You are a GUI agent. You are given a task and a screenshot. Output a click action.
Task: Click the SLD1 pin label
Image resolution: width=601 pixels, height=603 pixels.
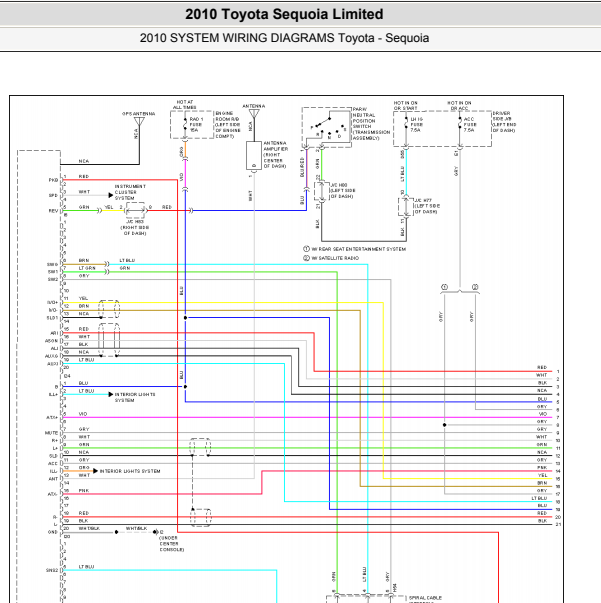coord(52,318)
